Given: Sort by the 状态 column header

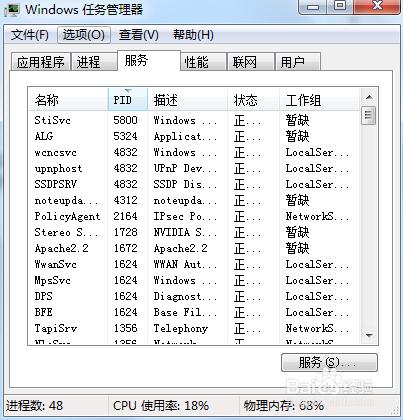Looking at the screenshot, I should 254,100.
